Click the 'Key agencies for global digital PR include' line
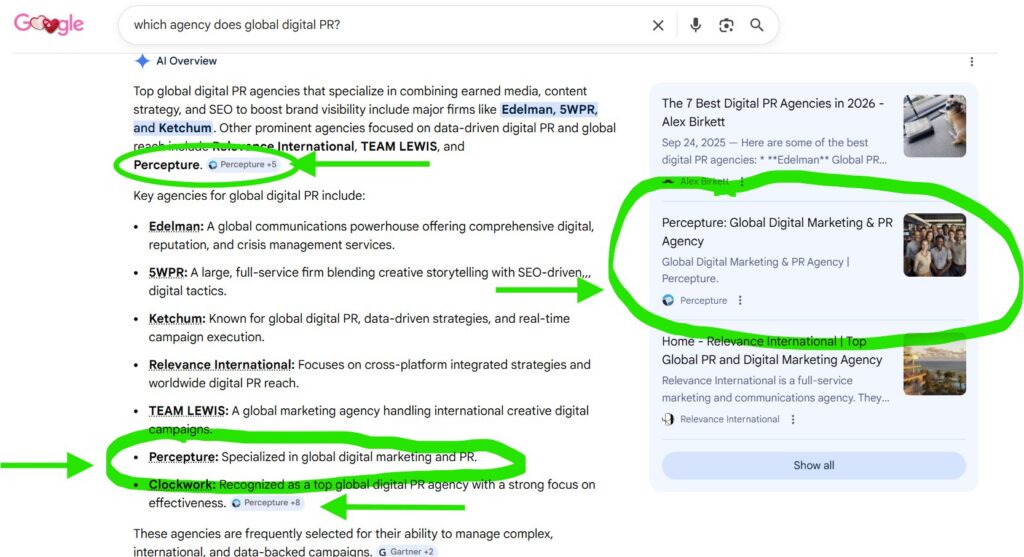The width and height of the screenshot is (1024, 557). 249,195
